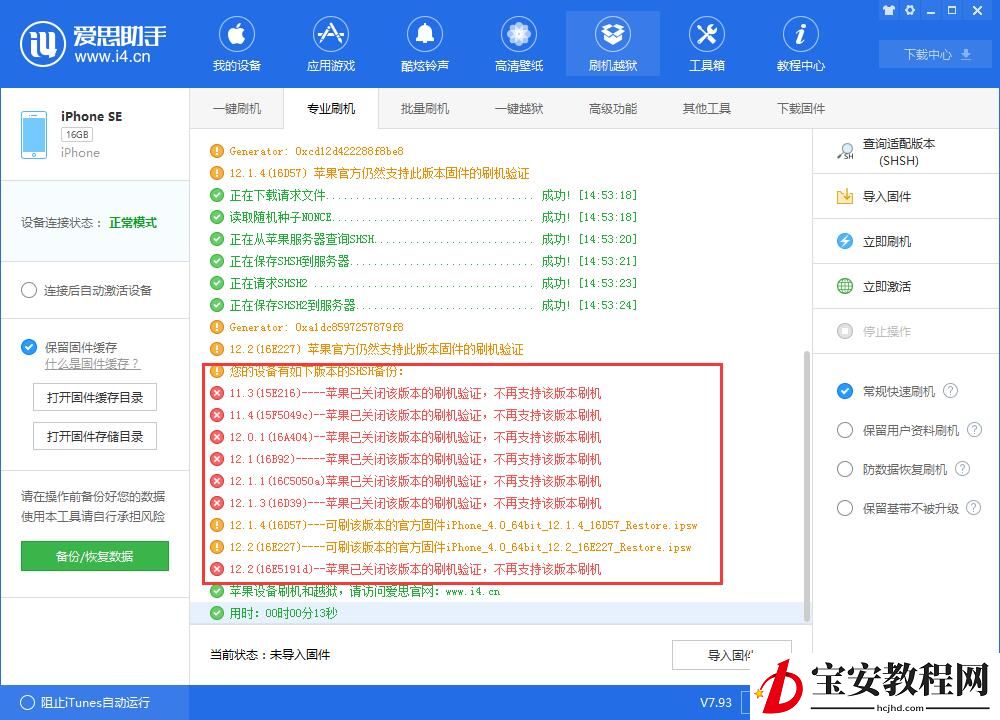Screen dimensions: 1000x720
Task: Select 刷机越狱 flash/jailbreak icon
Action: 613,34
